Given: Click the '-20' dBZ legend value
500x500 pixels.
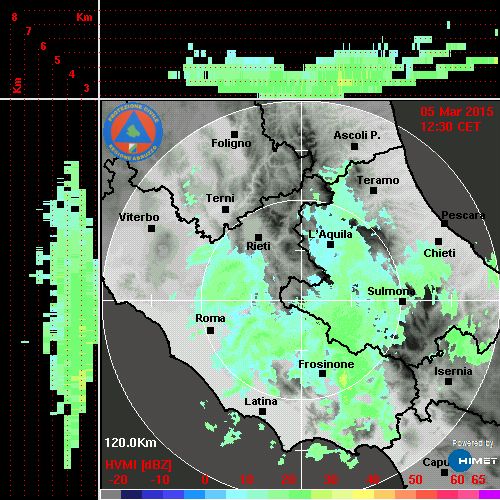Looking at the screenshot, I should point(118,480).
